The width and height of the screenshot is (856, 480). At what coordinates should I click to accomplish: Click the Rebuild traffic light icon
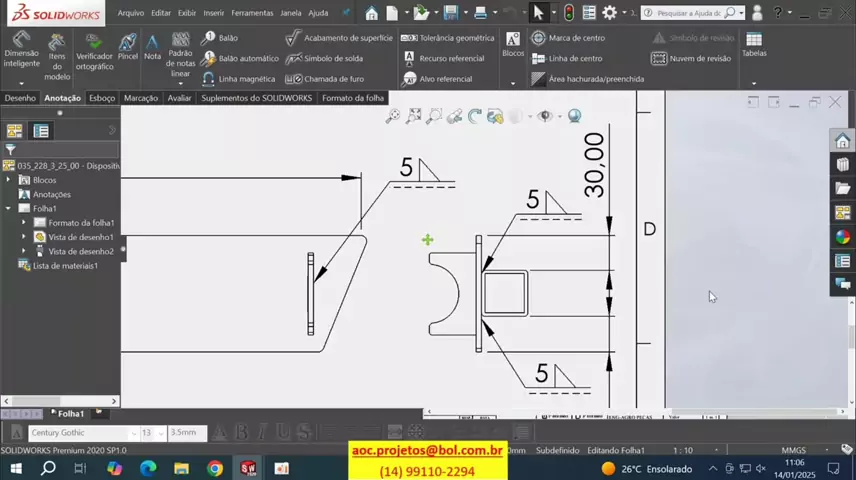coord(569,13)
